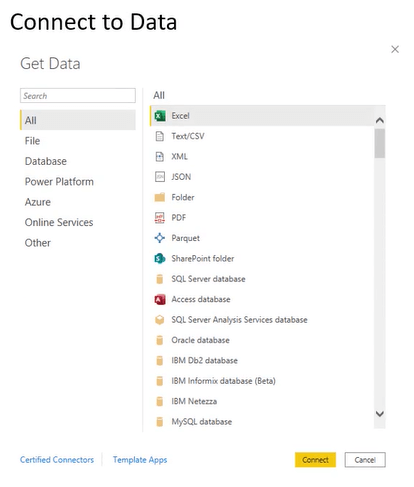Click the SharePoint folder icon

coord(160,258)
